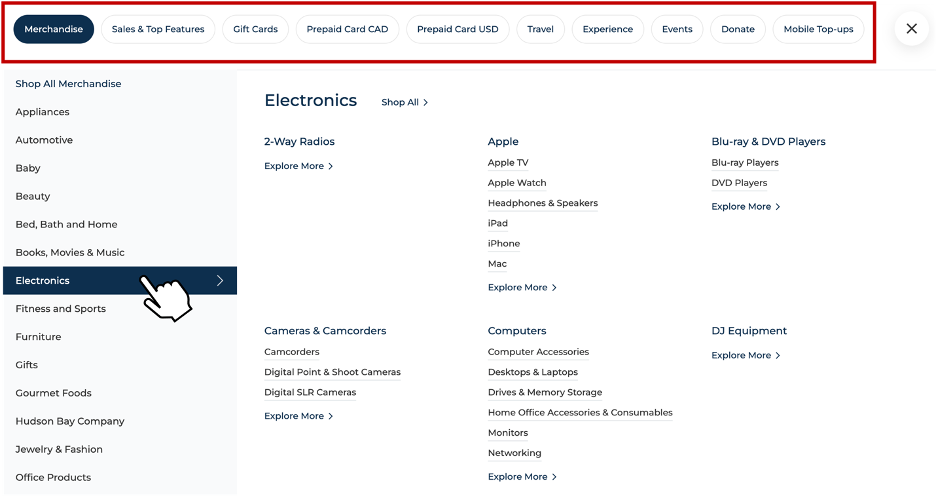The width and height of the screenshot is (936, 496).
Task: Open Shop All Merchandise in sidebar
Action: [x=68, y=84]
